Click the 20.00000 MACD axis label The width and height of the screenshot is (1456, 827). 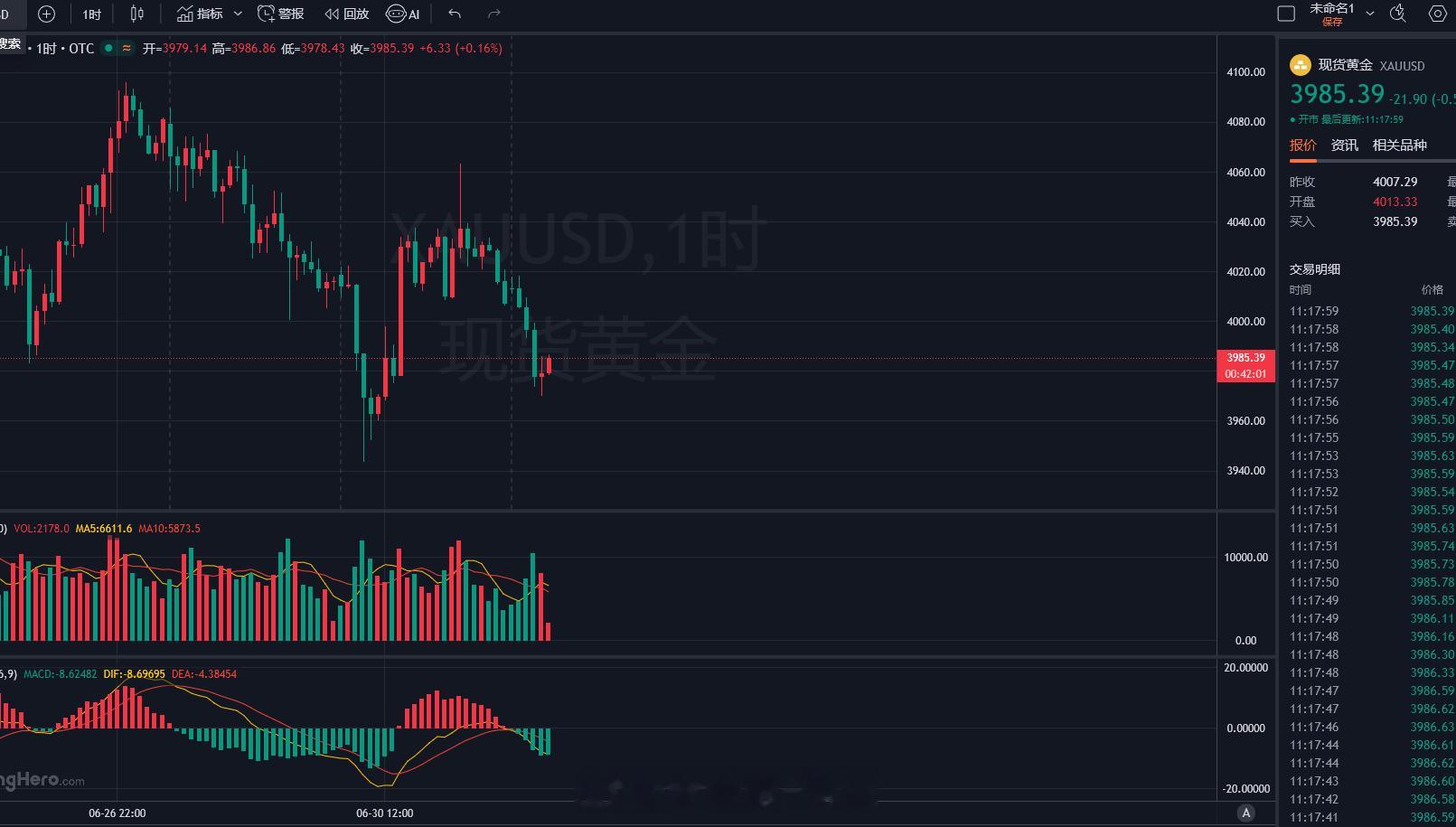click(1246, 668)
